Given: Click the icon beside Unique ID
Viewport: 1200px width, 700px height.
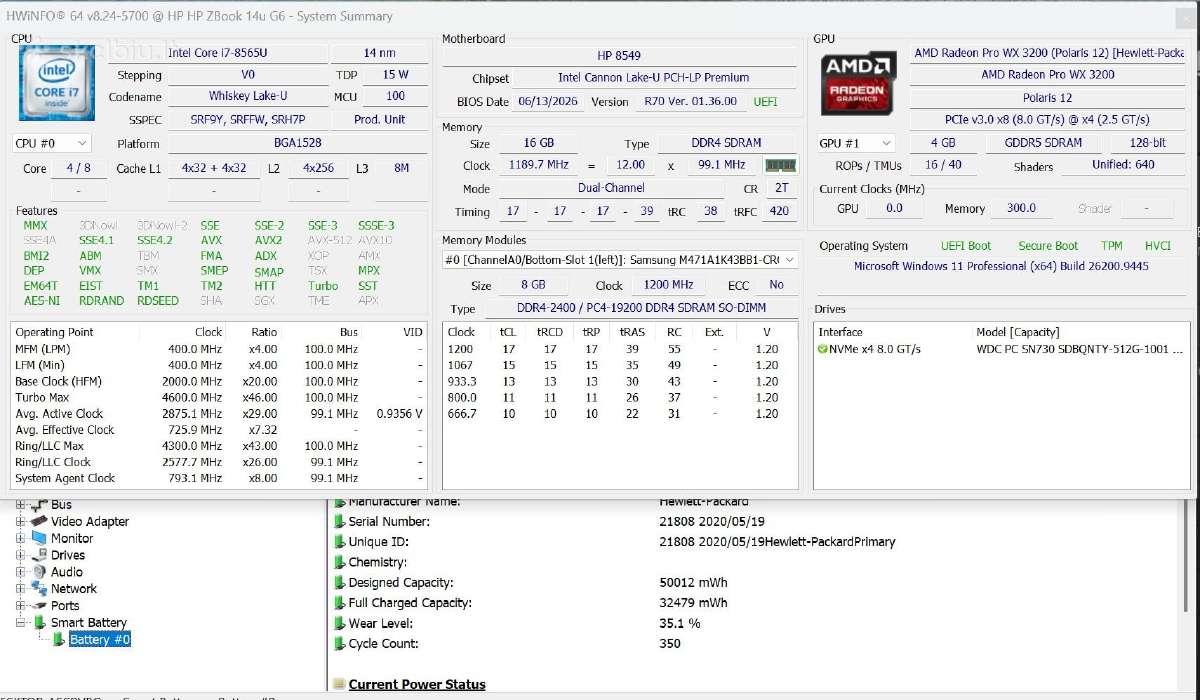Looking at the screenshot, I should (339, 542).
